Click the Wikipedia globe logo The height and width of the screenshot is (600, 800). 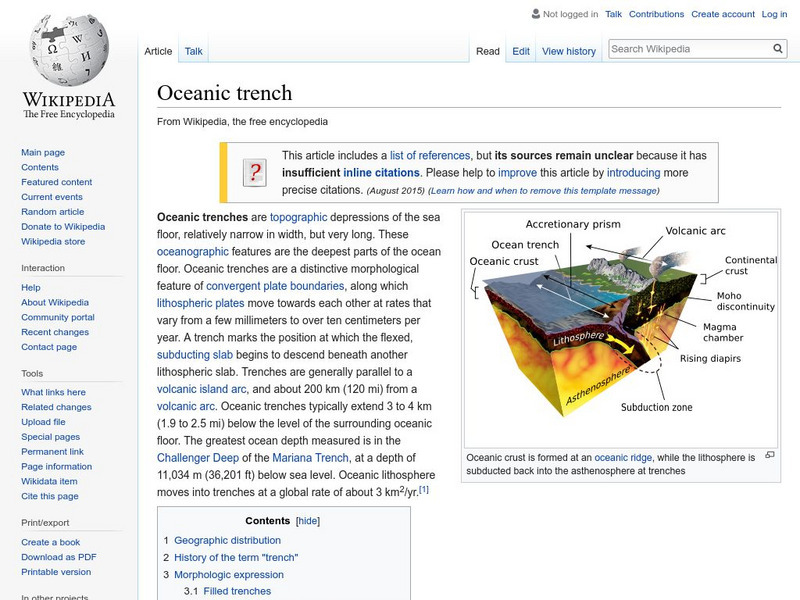pyautogui.click(x=69, y=49)
